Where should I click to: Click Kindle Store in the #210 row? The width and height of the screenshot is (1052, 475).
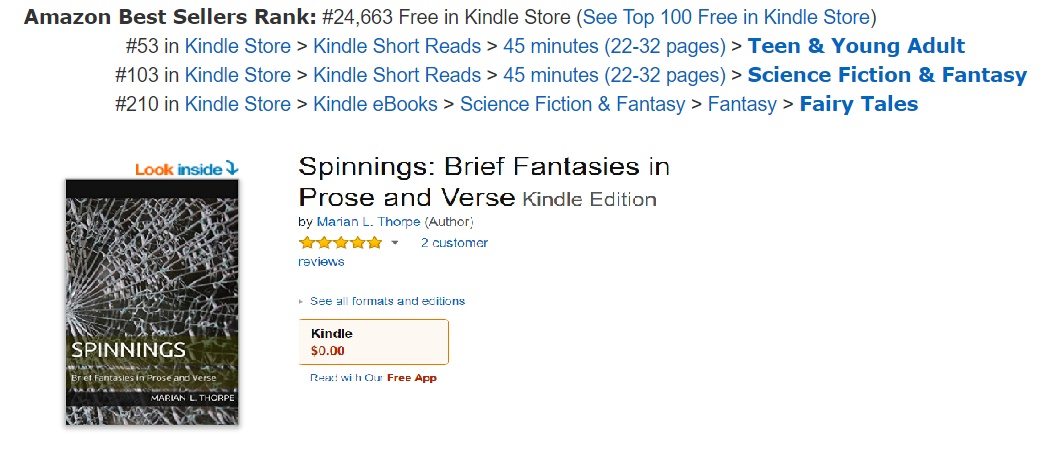238,104
